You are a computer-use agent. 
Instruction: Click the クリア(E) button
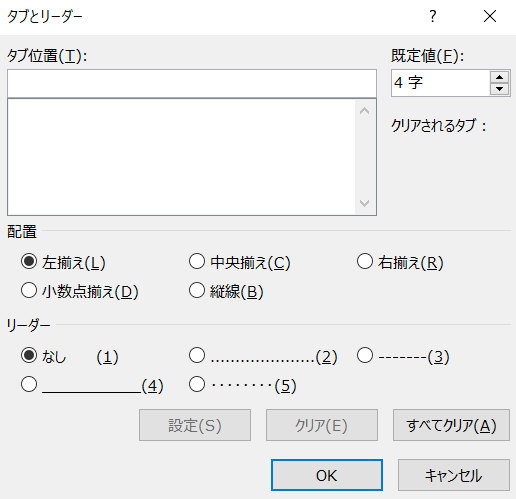click(322, 425)
